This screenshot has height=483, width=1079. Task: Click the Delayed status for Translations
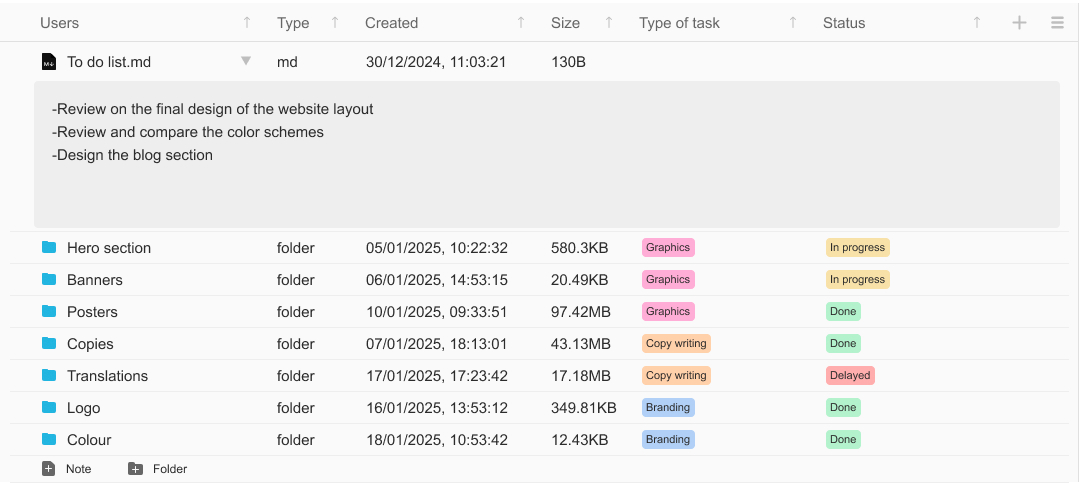(x=850, y=375)
